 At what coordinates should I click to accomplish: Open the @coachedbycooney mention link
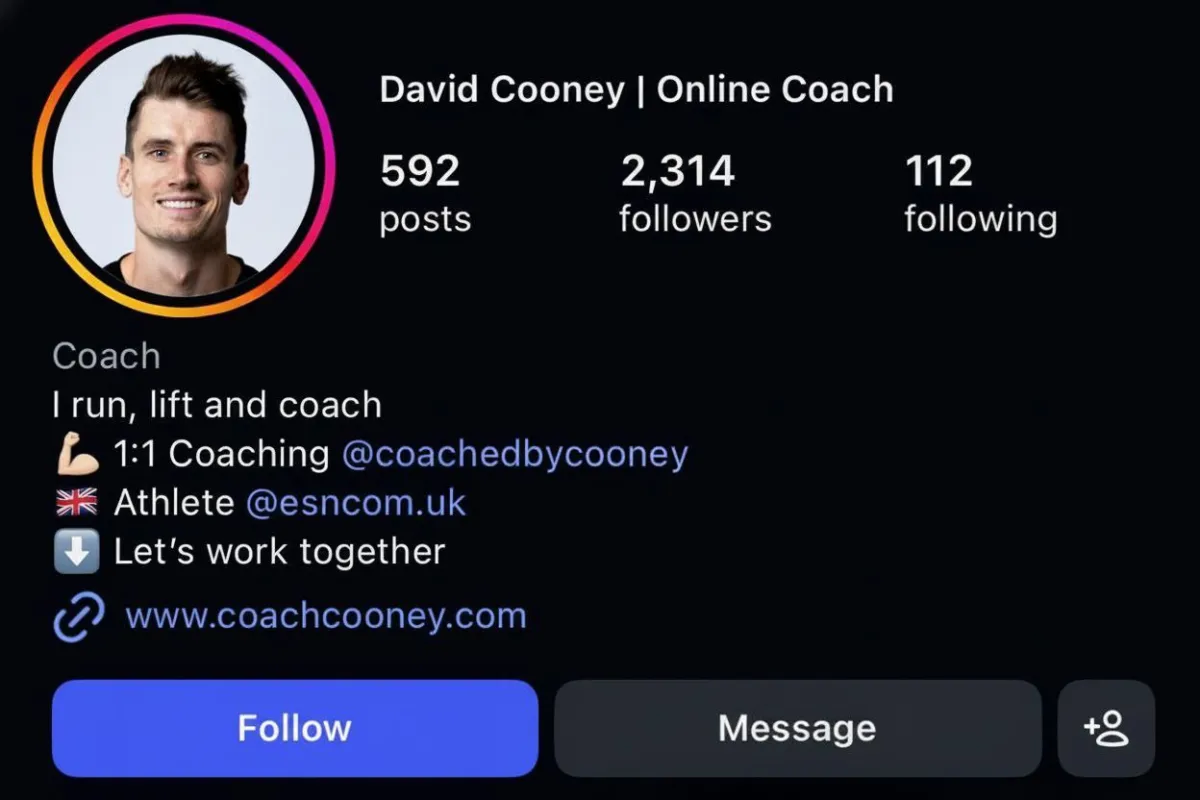point(515,454)
